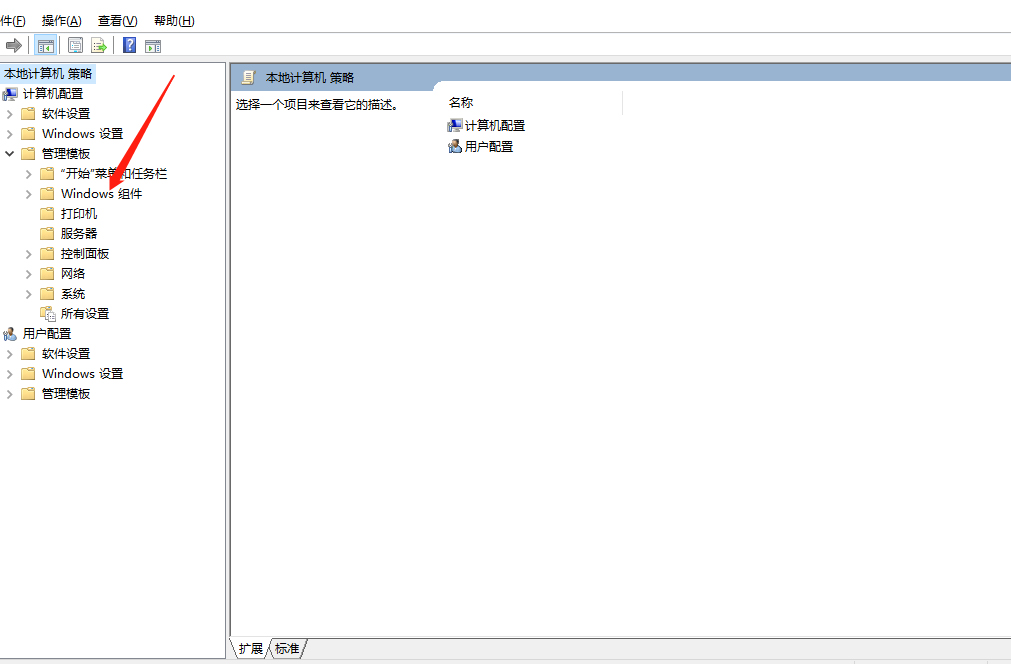Select the Windows 组件 tree item
The image size is (1011, 664).
[x=101, y=193]
